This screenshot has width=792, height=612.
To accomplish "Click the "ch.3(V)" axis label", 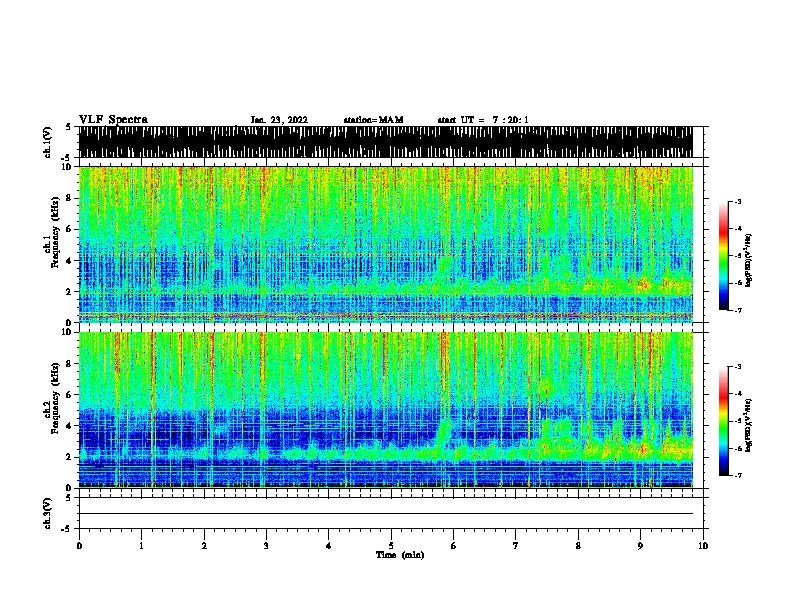I will pyautogui.click(x=47, y=513).
